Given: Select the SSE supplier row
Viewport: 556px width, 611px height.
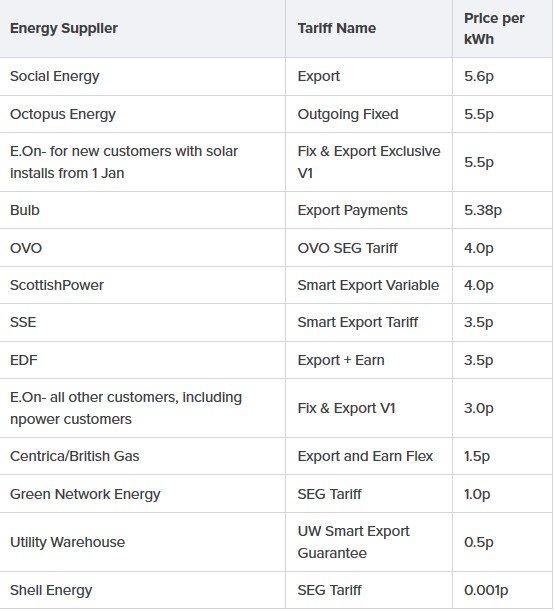Looking at the screenshot, I should click(276, 323).
